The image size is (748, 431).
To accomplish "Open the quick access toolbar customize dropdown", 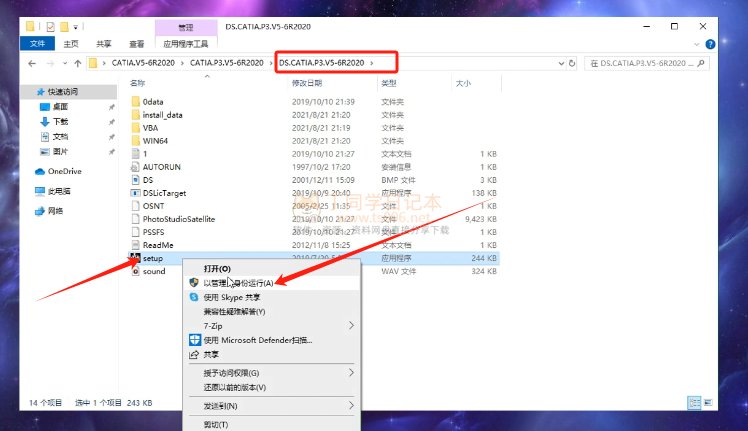I will coord(75,27).
